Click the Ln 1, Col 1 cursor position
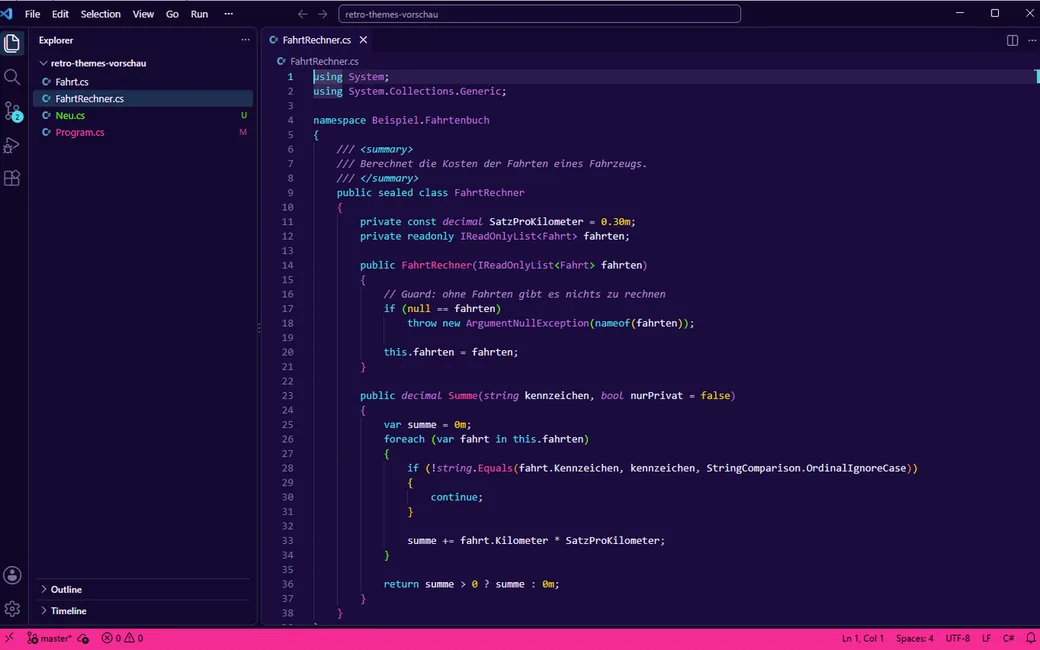 pos(863,639)
